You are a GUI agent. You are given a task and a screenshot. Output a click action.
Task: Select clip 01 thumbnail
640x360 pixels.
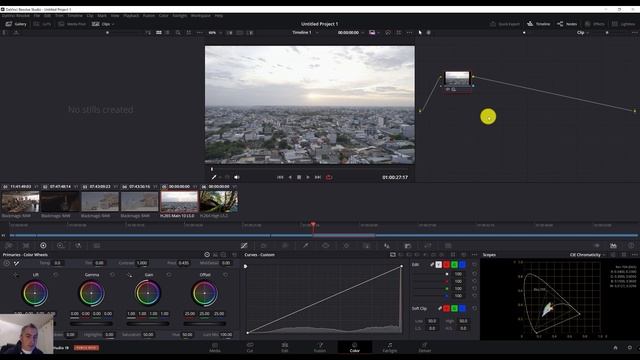point(20,202)
